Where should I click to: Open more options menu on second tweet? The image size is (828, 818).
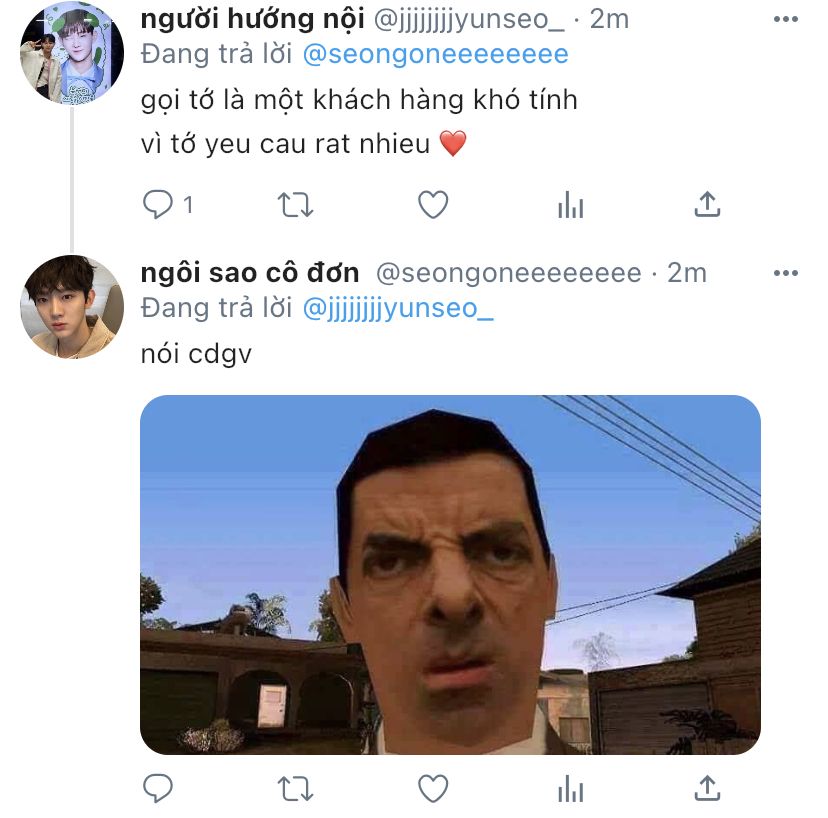pos(786,273)
